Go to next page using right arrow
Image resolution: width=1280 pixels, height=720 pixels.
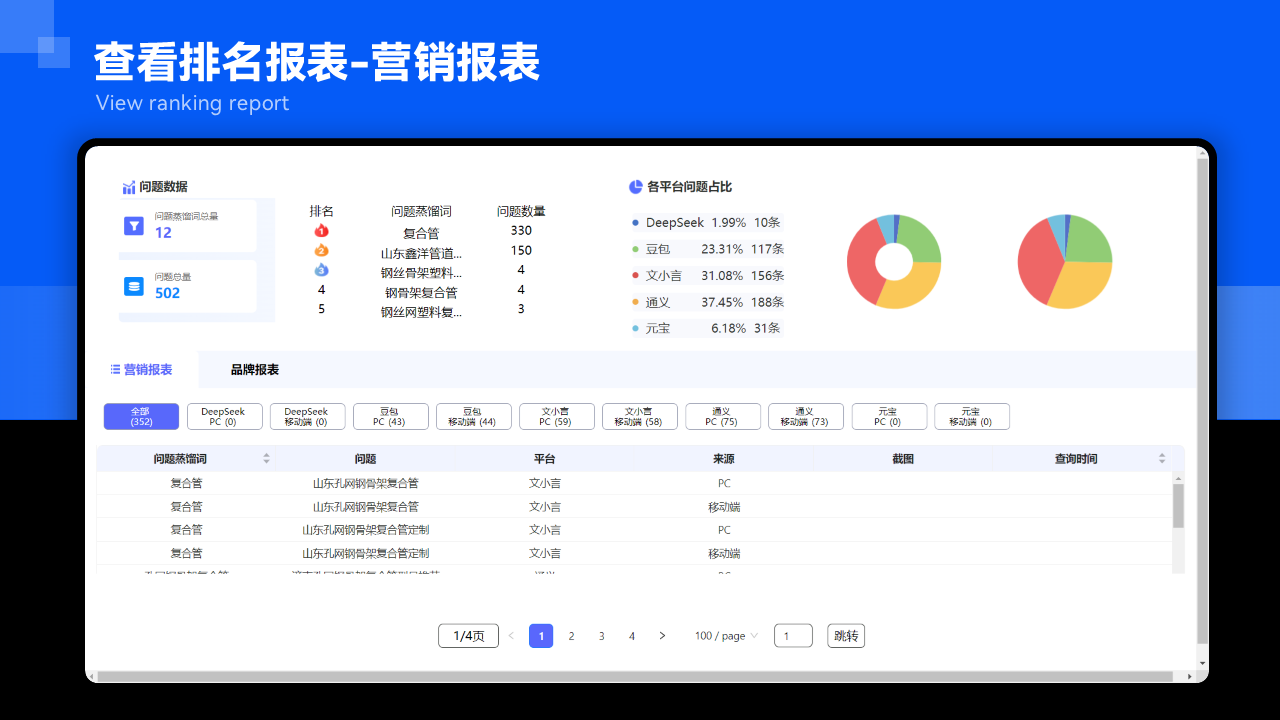click(x=662, y=636)
